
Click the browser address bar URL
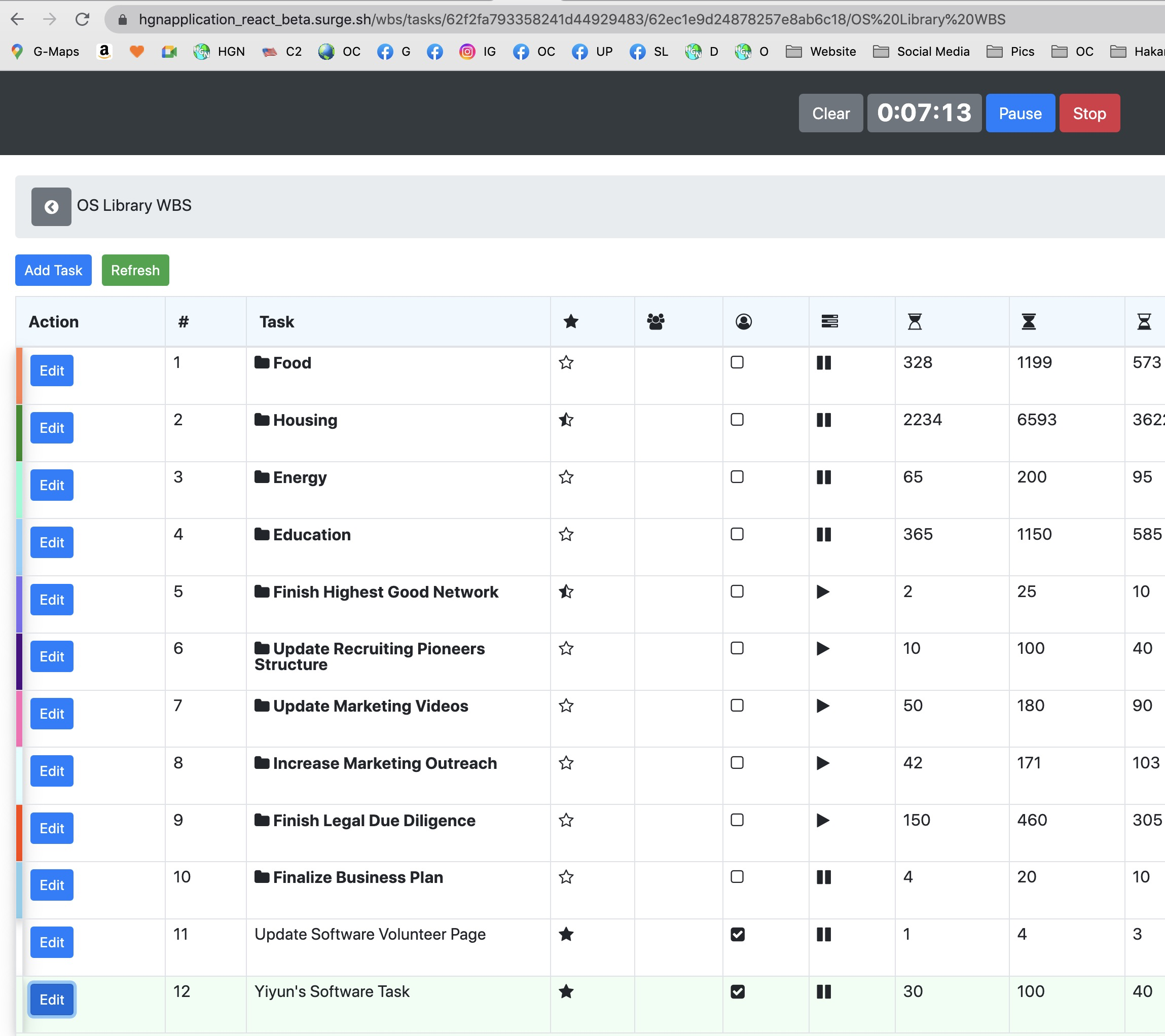pos(570,19)
